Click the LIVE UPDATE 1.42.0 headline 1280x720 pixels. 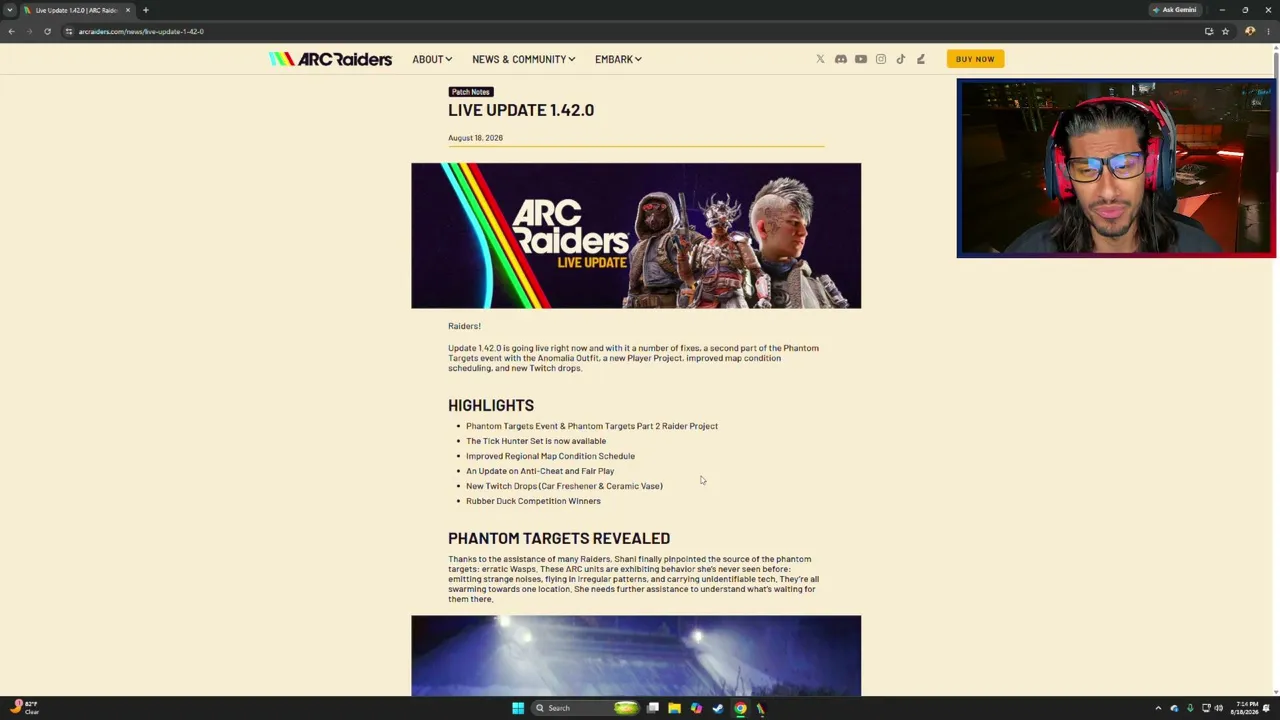[521, 110]
